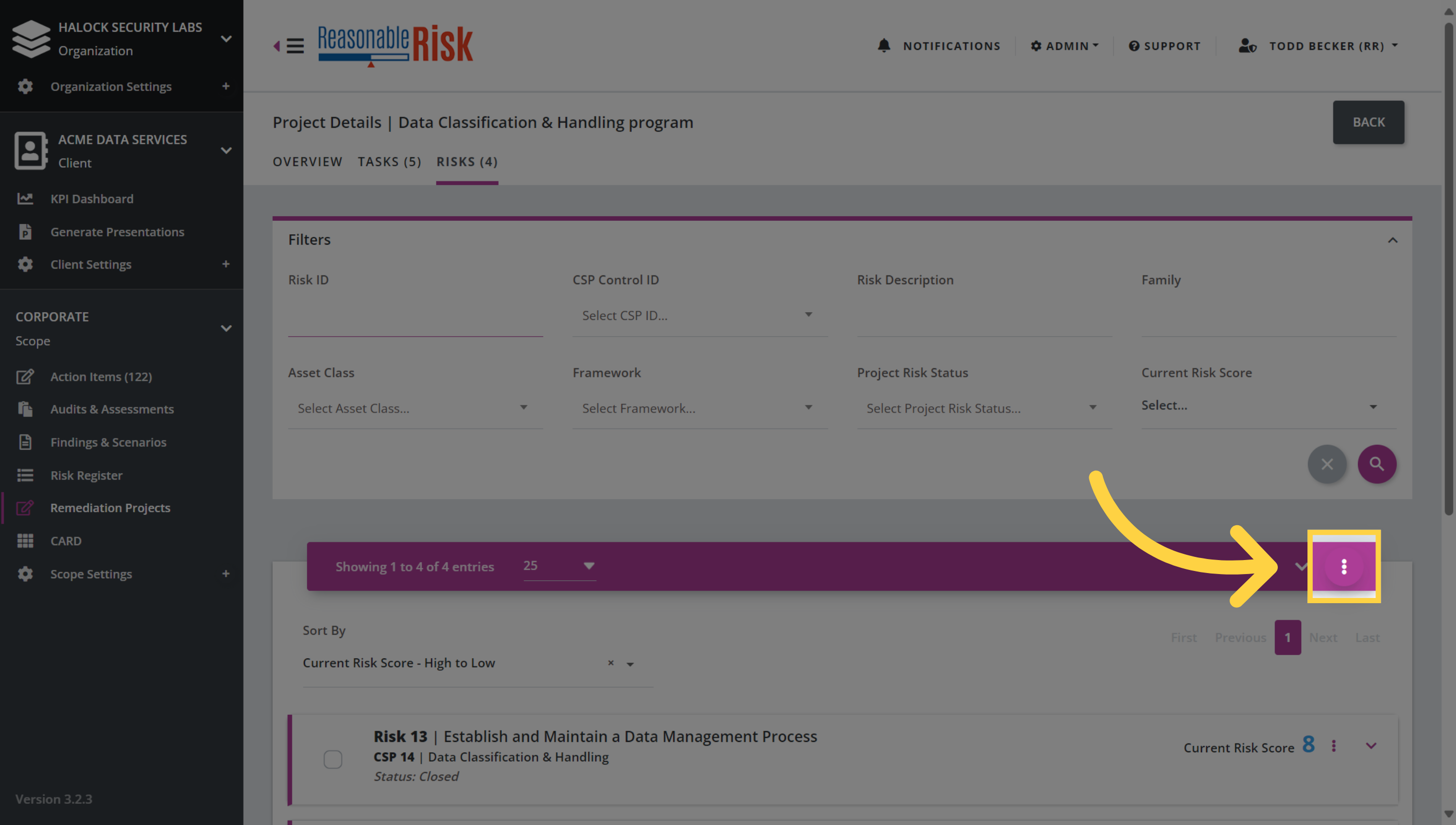Click the Remediation Projects edit icon
Viewport: 1456px width, 825px height.
[x=25, y=508]
